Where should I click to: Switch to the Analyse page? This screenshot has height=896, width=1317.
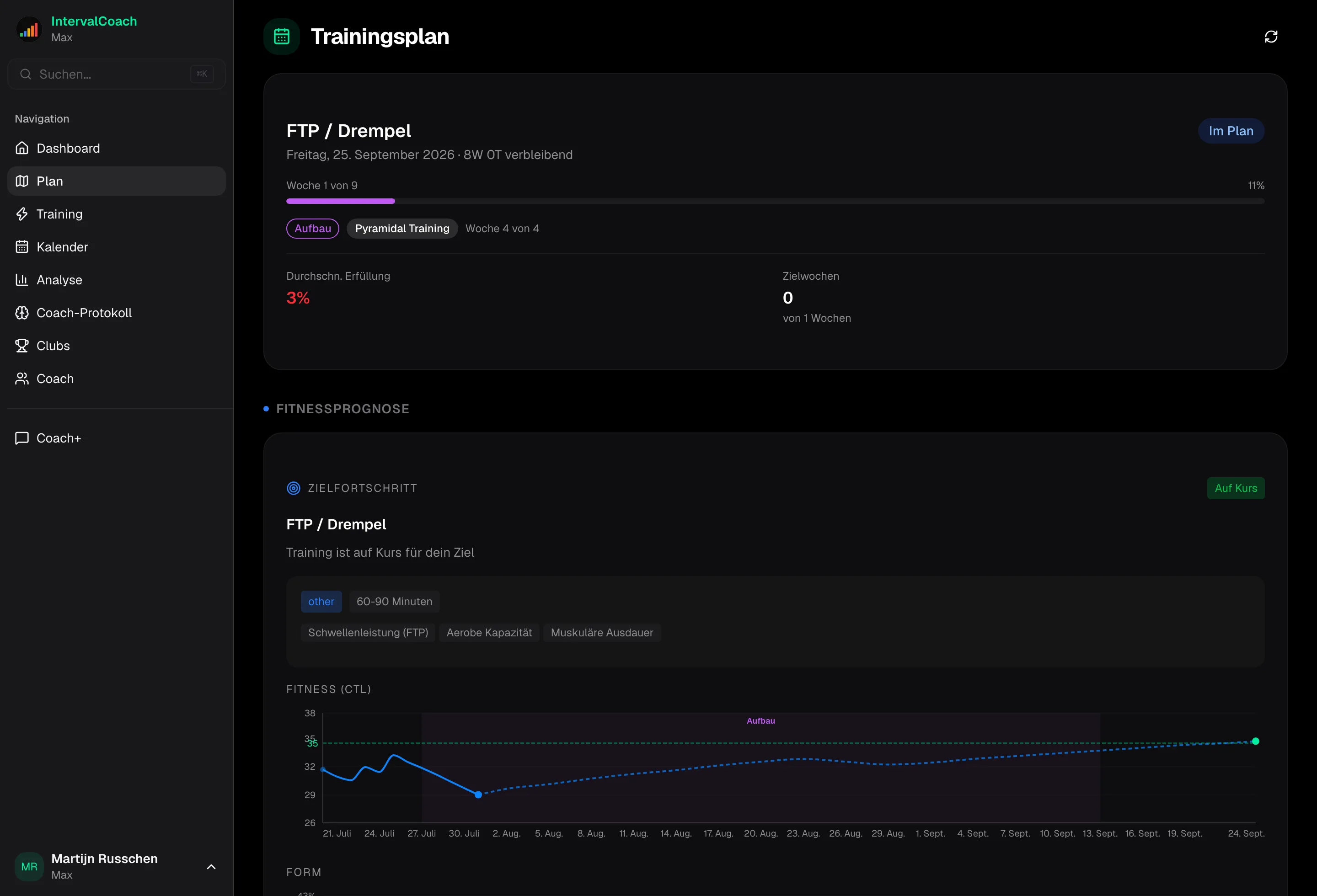pos(117,280)
